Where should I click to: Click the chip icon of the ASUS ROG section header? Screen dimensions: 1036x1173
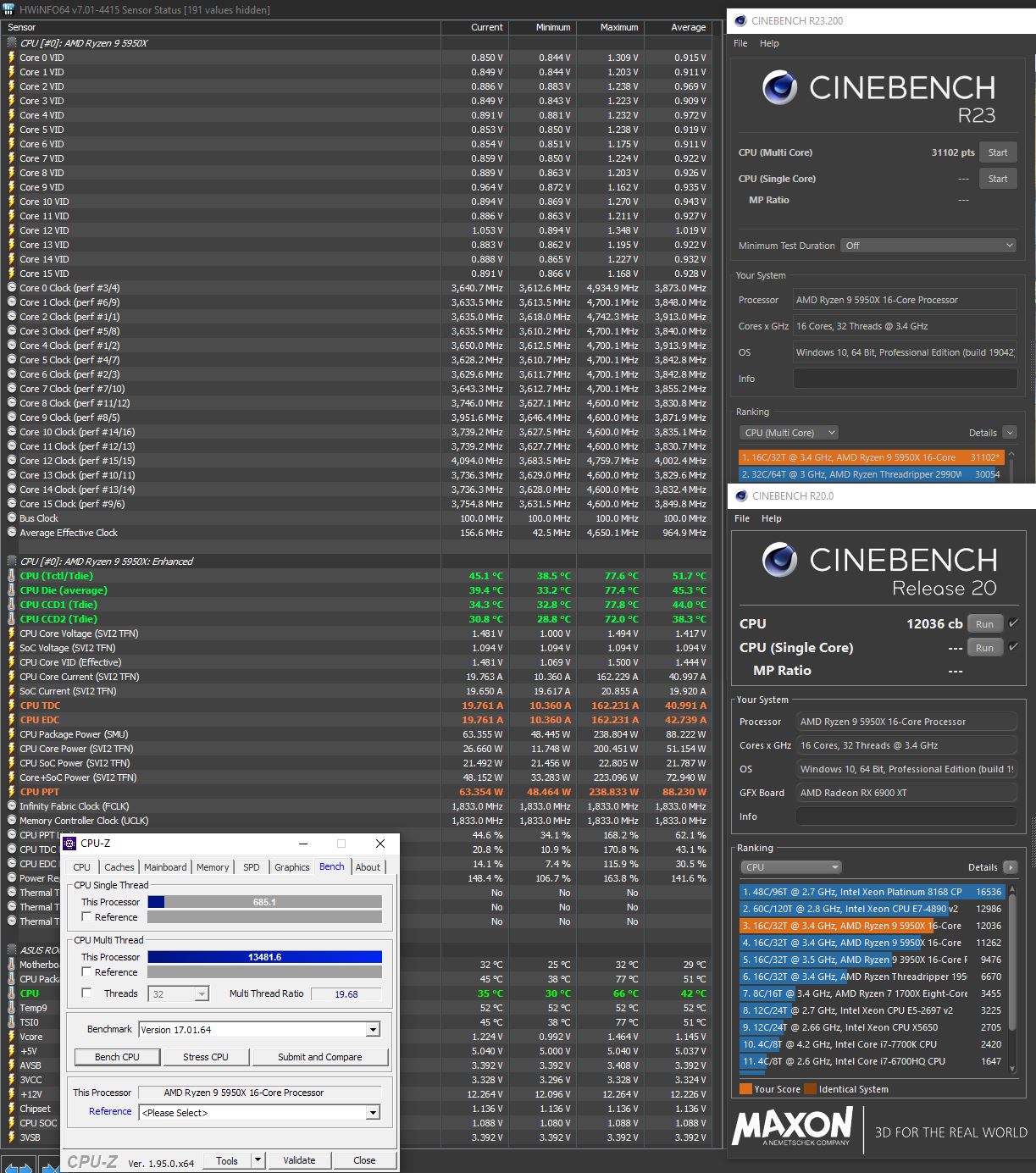pos(11,950)
